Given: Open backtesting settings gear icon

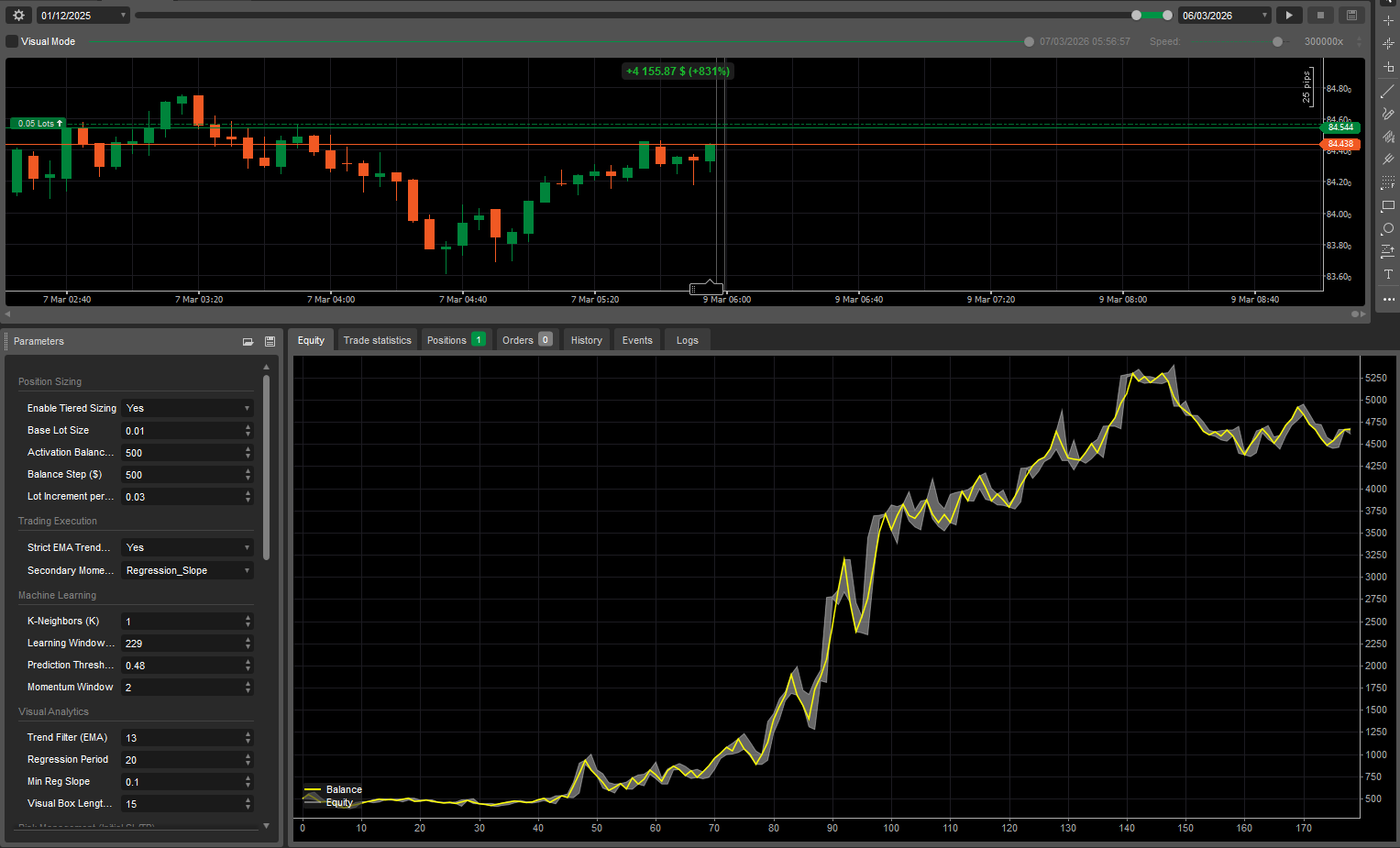Looking at the screenshot, I should click(18, 15).
